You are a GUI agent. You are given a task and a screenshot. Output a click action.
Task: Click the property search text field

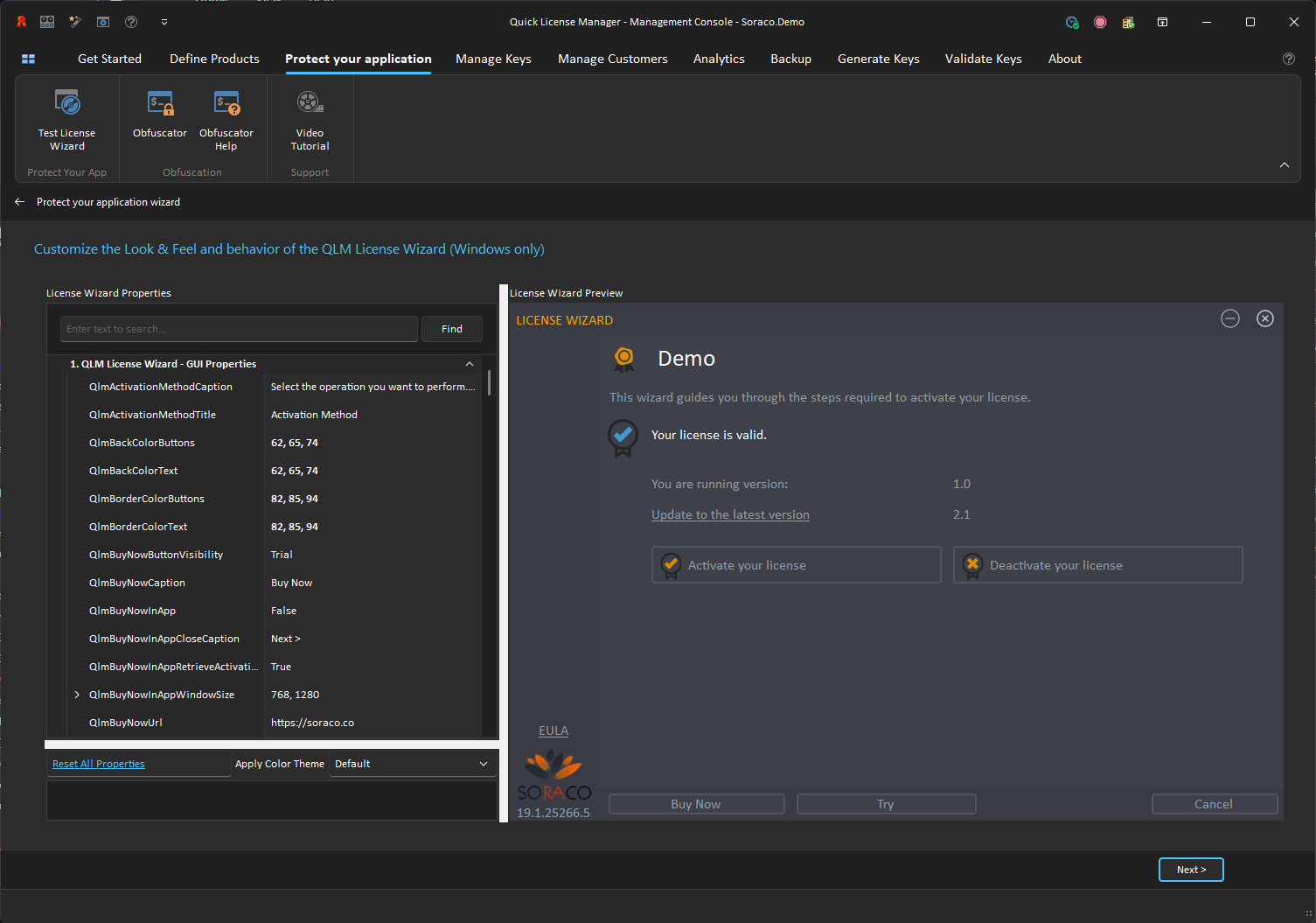coord(238,329)
